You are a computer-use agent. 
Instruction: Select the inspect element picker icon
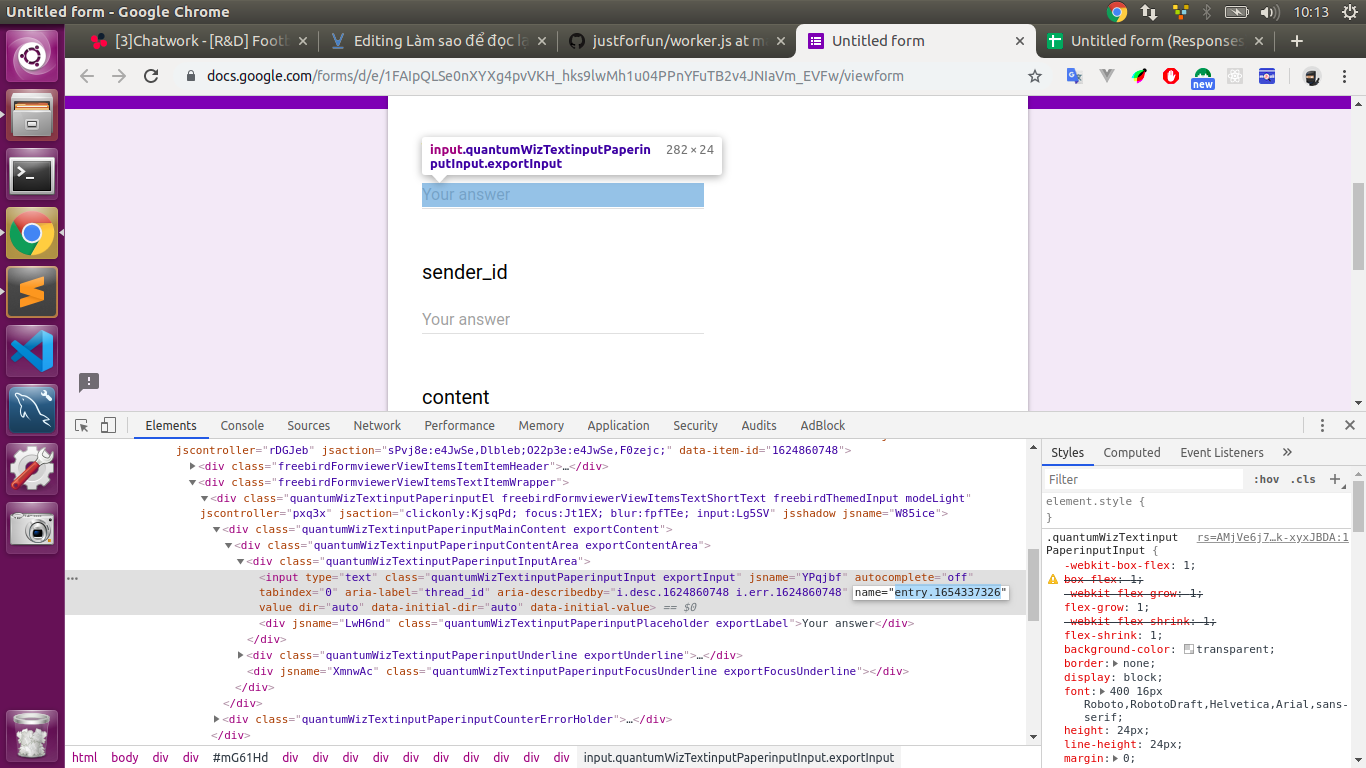point(82,425)
